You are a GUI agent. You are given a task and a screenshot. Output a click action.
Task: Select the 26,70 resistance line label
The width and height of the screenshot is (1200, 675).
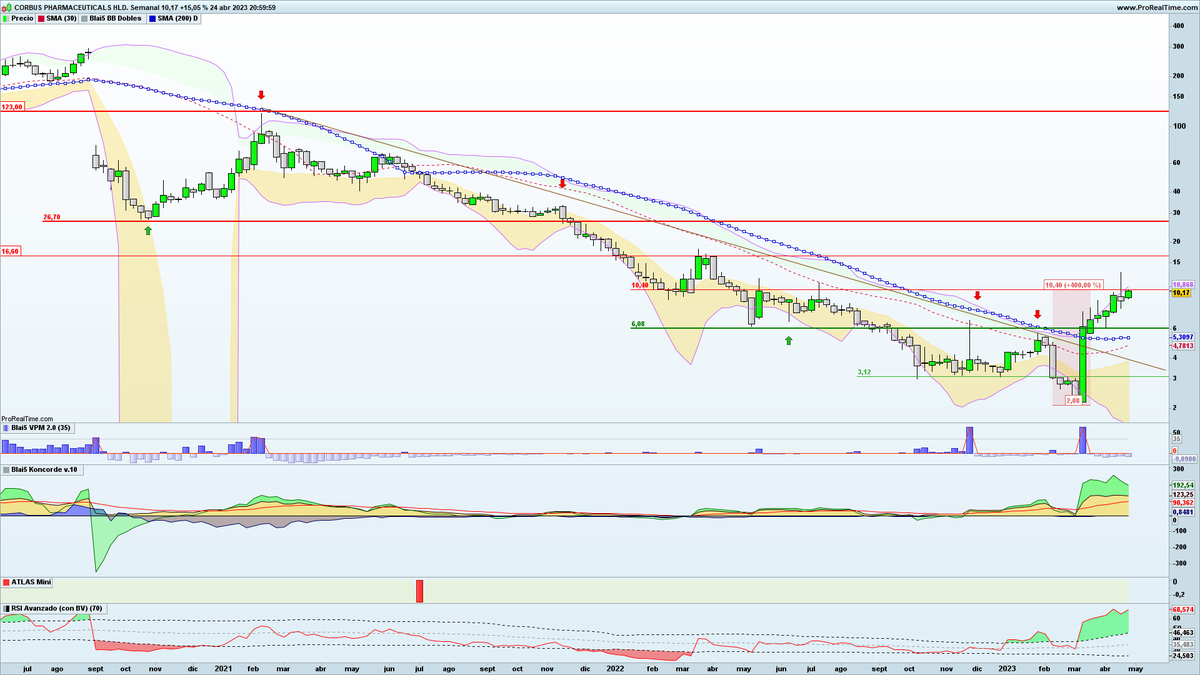pos(52,217)
